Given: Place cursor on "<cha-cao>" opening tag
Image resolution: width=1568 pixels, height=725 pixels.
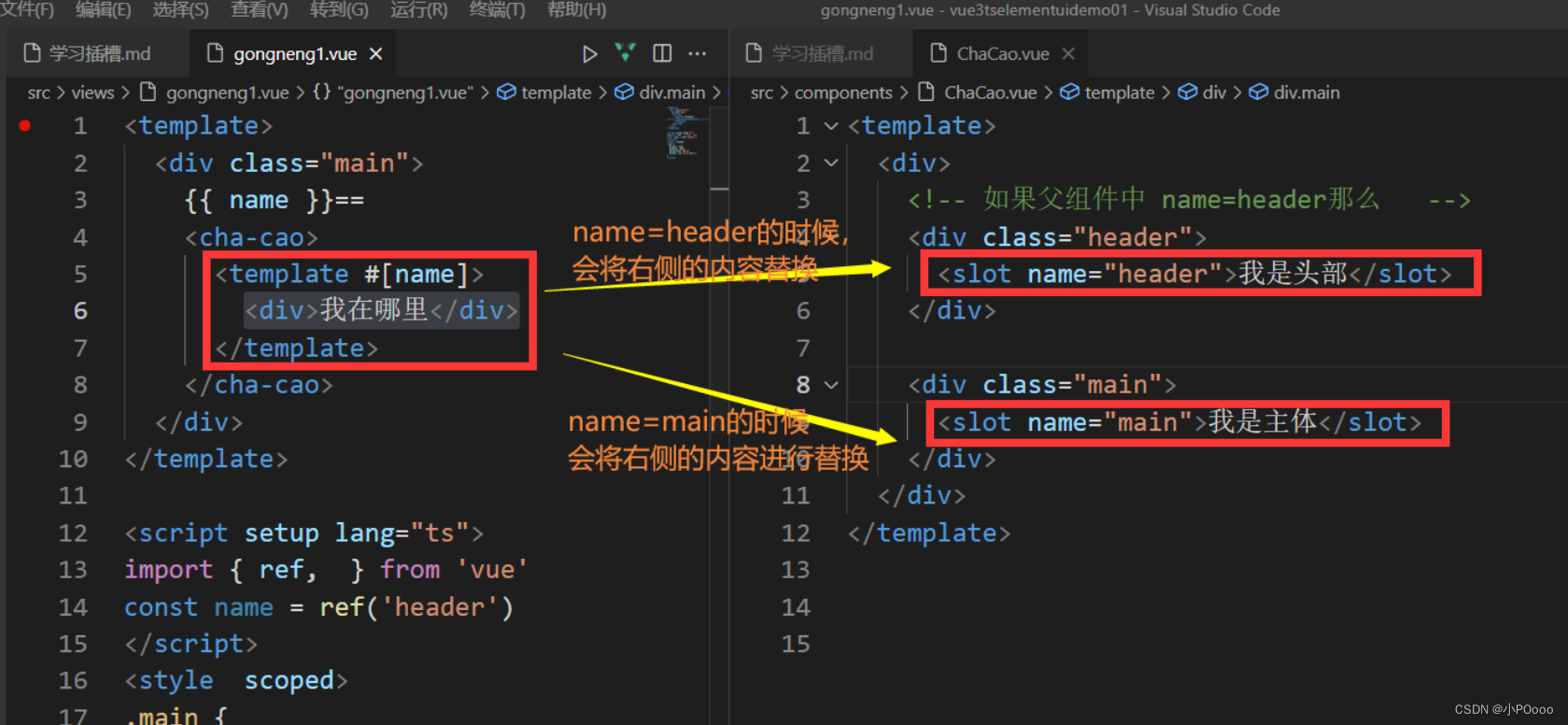Looking at the screenshot, I should click(251, 237).
